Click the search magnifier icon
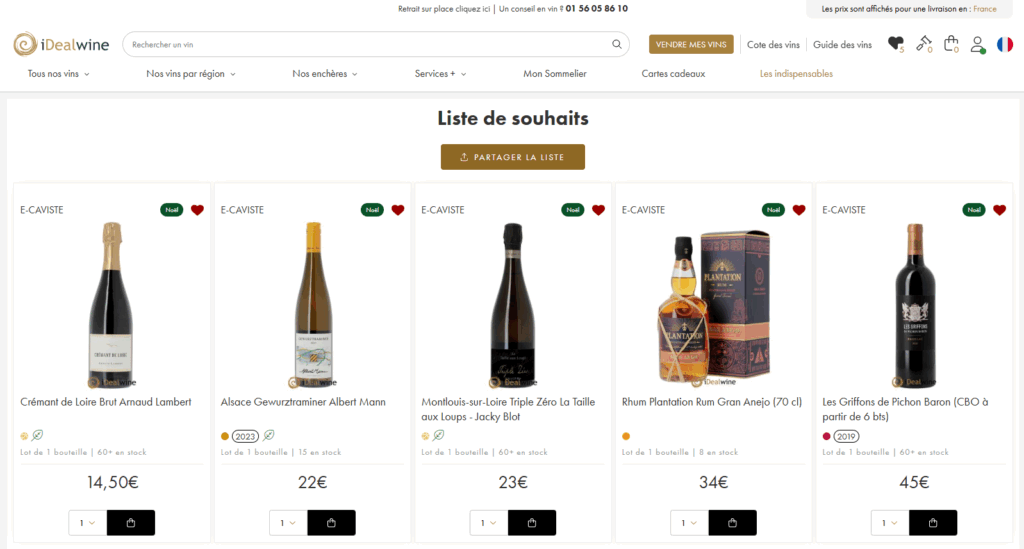This screenshot has width=1024, height=549. pos(617,44)
